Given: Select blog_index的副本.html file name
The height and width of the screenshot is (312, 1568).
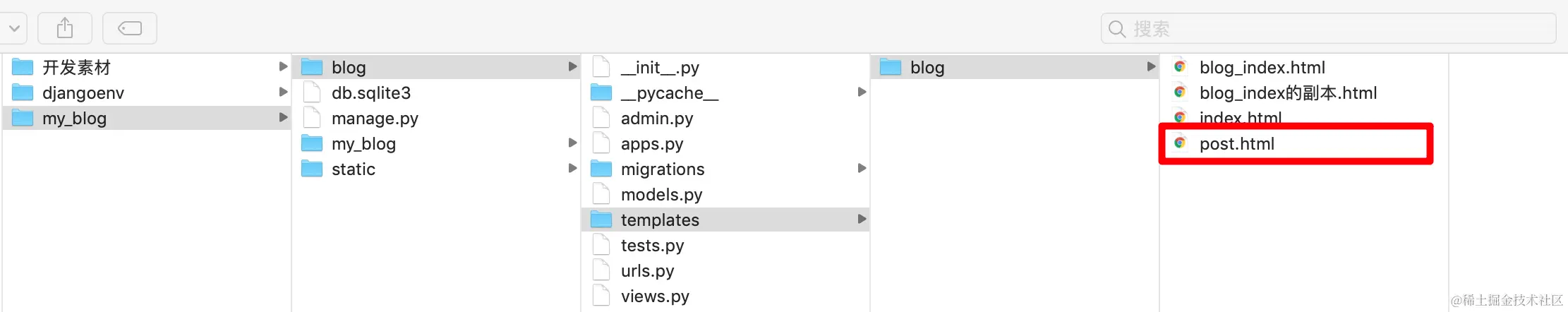Looking at the screenshot, I should pyautogui.click(x=1289, y=92).
